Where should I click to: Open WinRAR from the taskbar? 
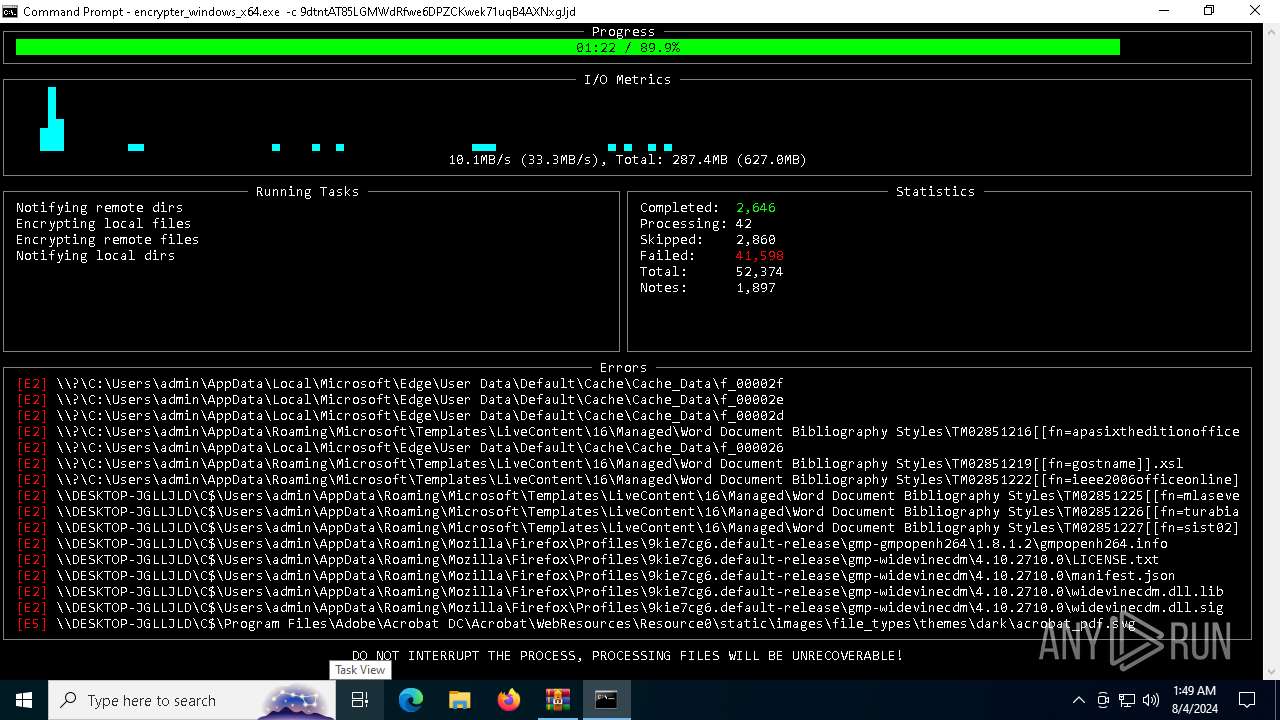(x=557, y=700)
